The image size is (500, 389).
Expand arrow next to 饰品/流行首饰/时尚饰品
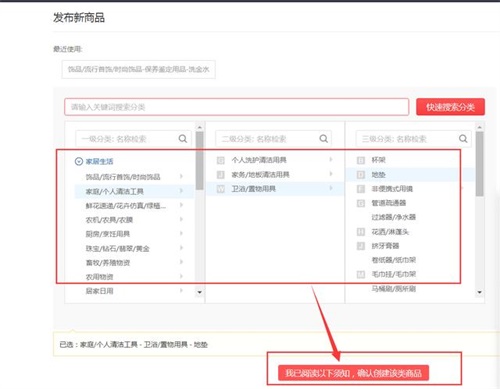pos(181,176)
